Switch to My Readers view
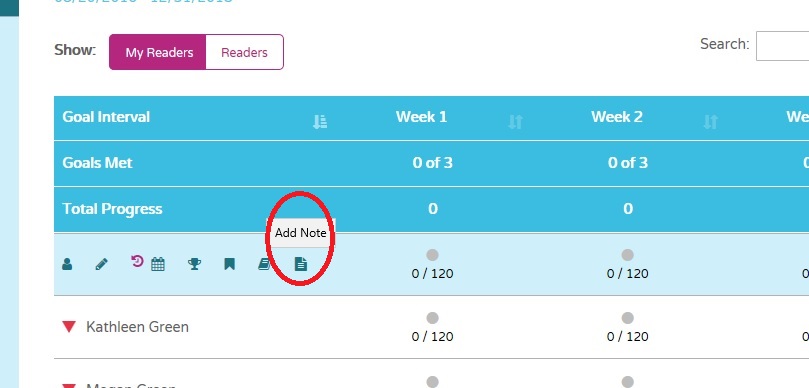Image resolution: width=809 pixels, height=388 pixels. (x=158, y=52)
